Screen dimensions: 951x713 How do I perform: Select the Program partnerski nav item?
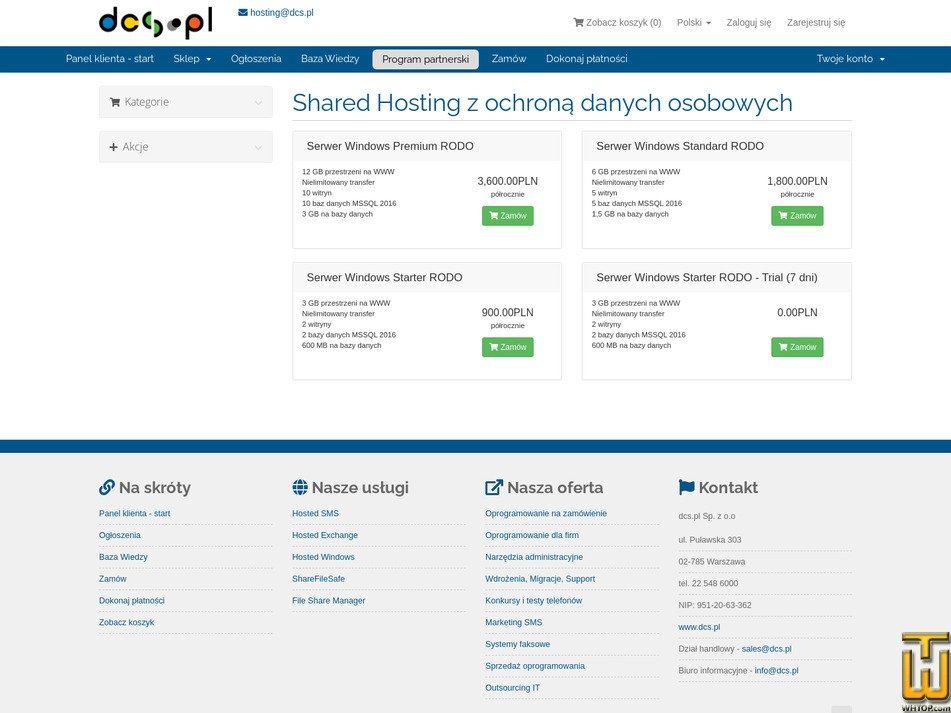click(425, 59)
